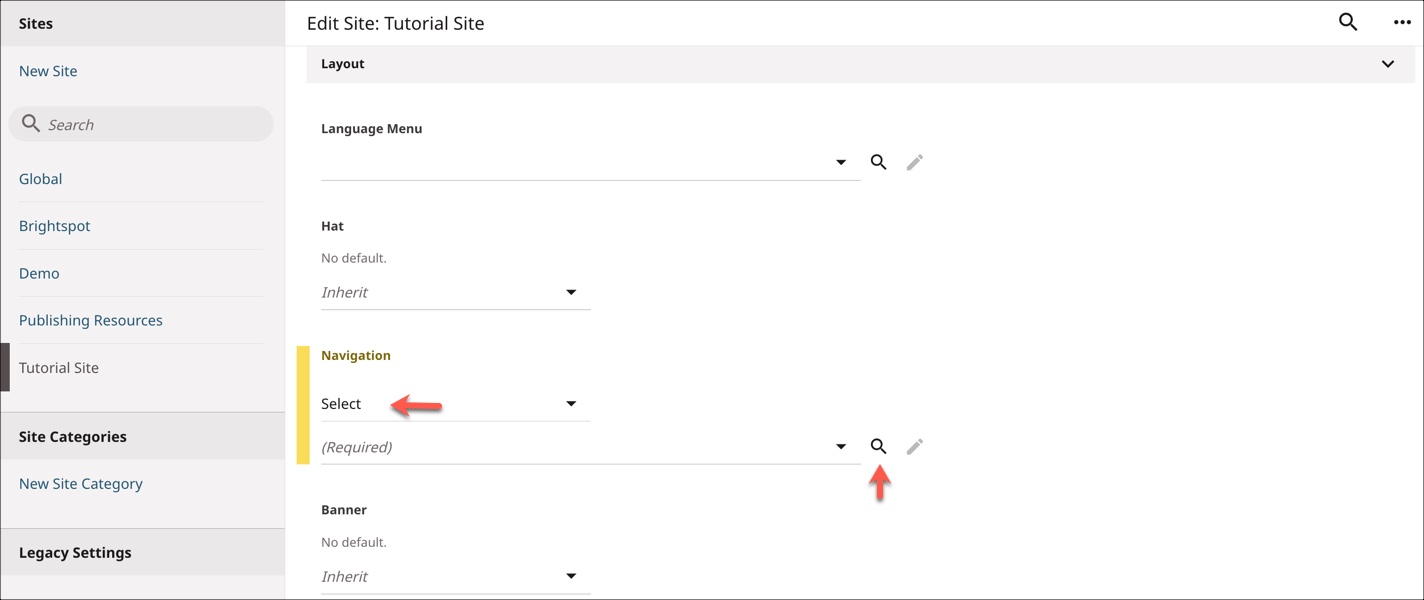
Task: Select Tutorial Site in the sidebar
Action: pyautogui.click(x=59, y=368)
